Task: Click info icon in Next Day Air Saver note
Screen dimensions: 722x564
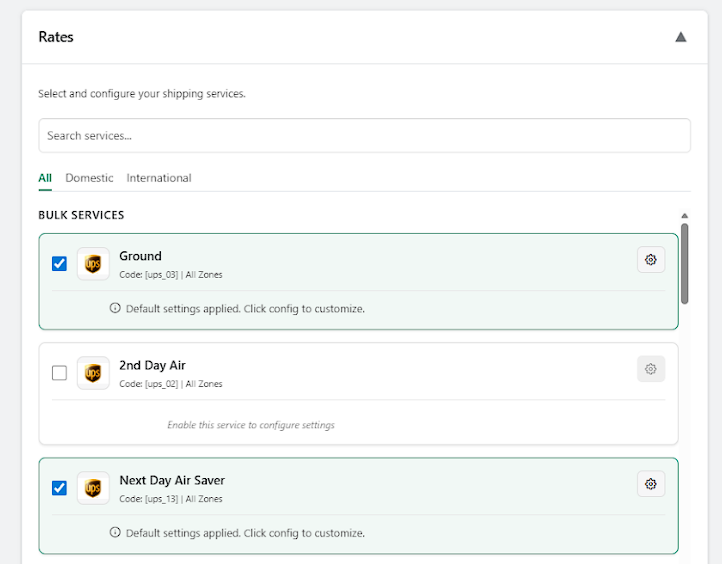Action: pyautogui.click(x=115, y=533)
